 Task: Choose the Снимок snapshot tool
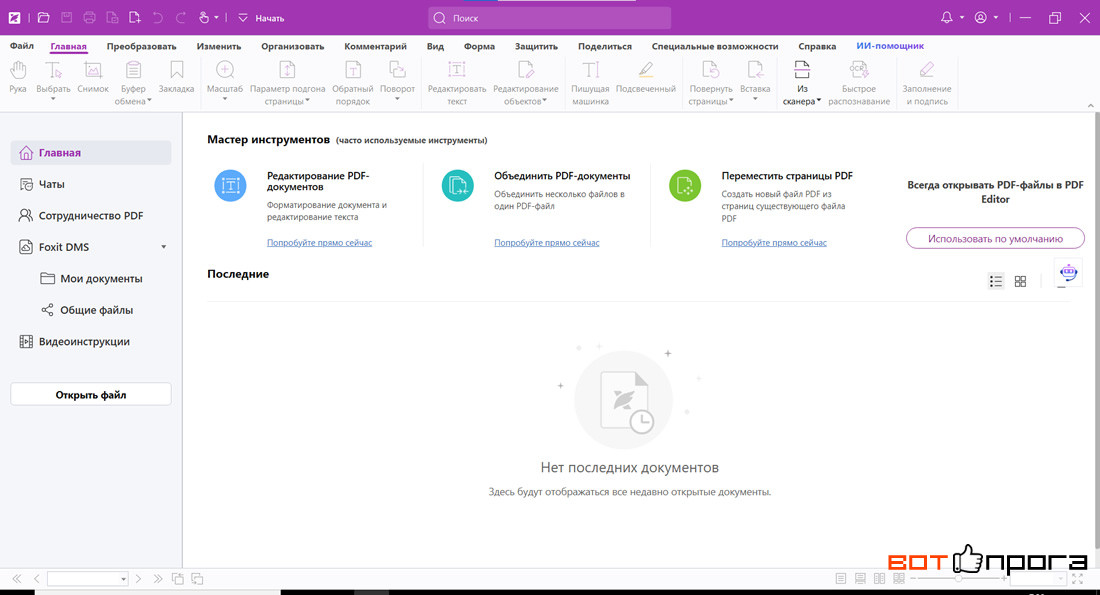click(x=93, y=77)
